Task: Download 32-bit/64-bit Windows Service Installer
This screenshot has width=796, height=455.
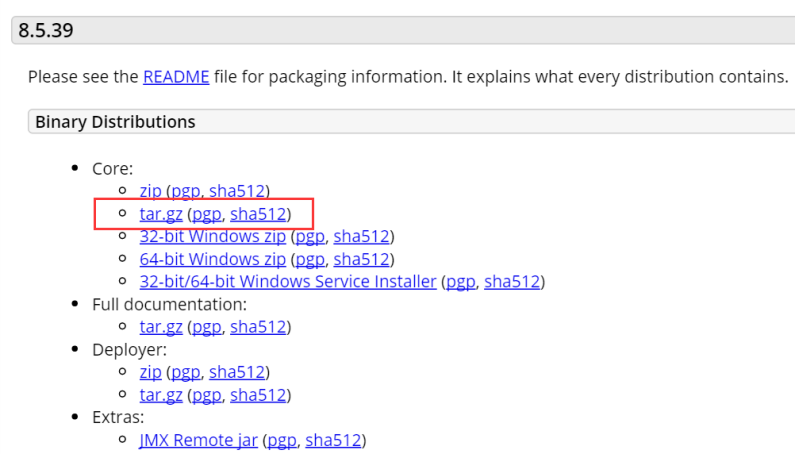Action: tap(288, 281)
